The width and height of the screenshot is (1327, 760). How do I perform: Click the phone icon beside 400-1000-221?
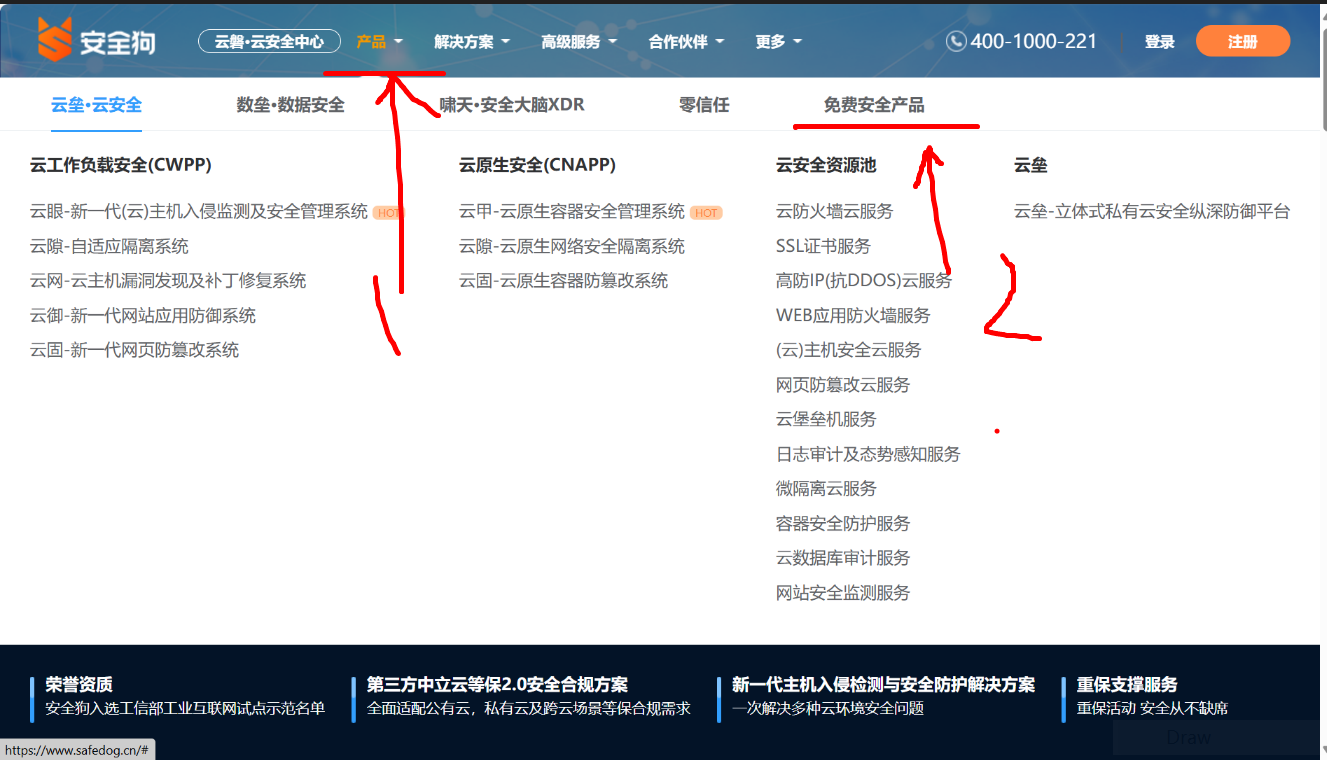(956, 41)
